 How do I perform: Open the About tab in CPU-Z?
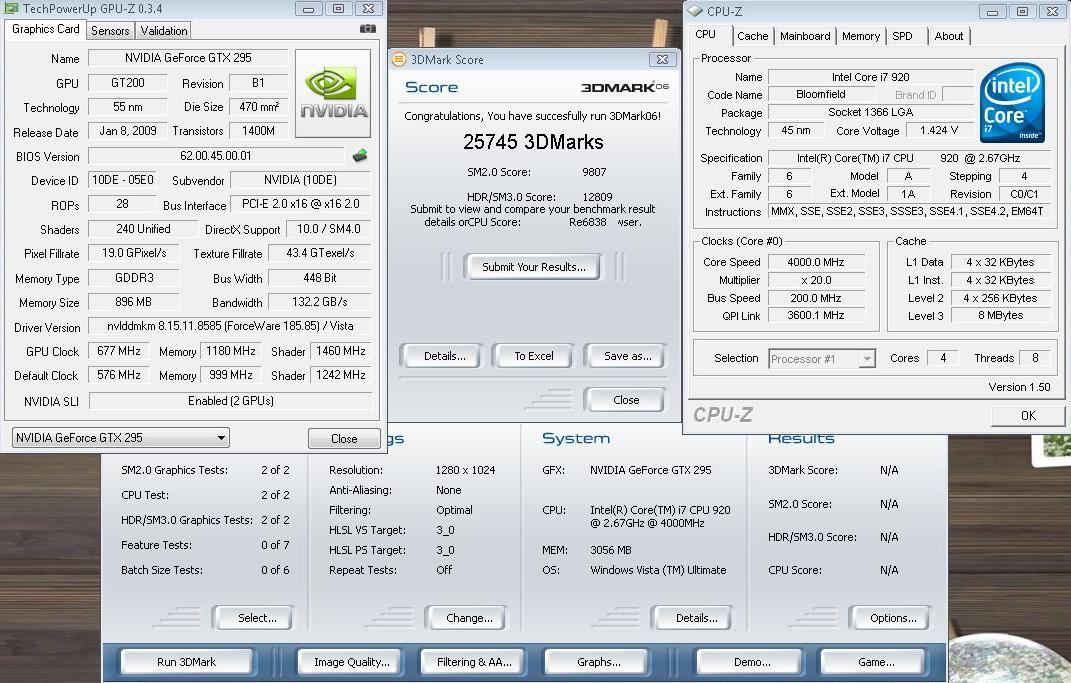click(949, 36)
